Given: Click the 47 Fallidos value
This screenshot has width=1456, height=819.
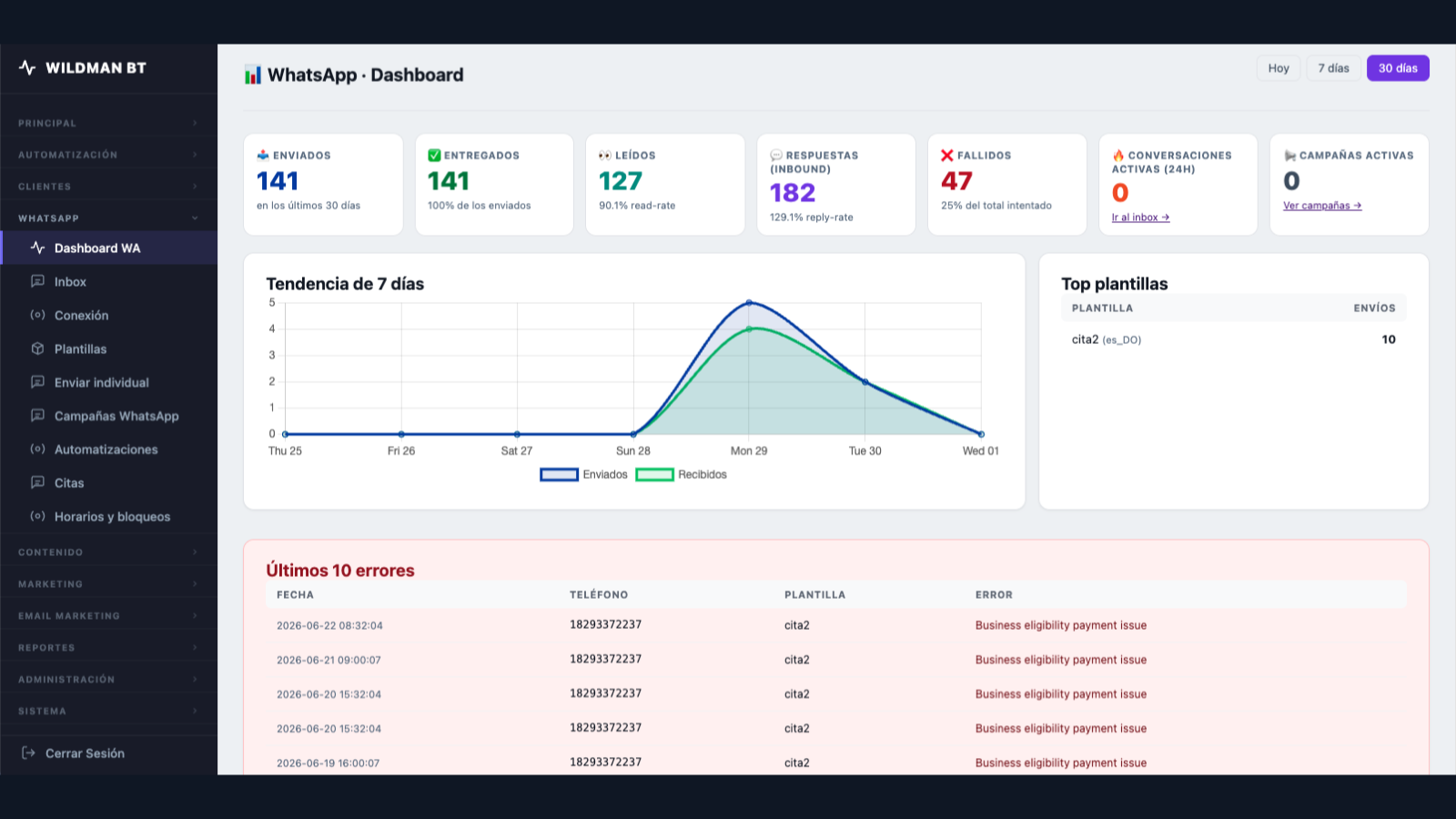Looking at the screenshot, I should coord(956,181).
